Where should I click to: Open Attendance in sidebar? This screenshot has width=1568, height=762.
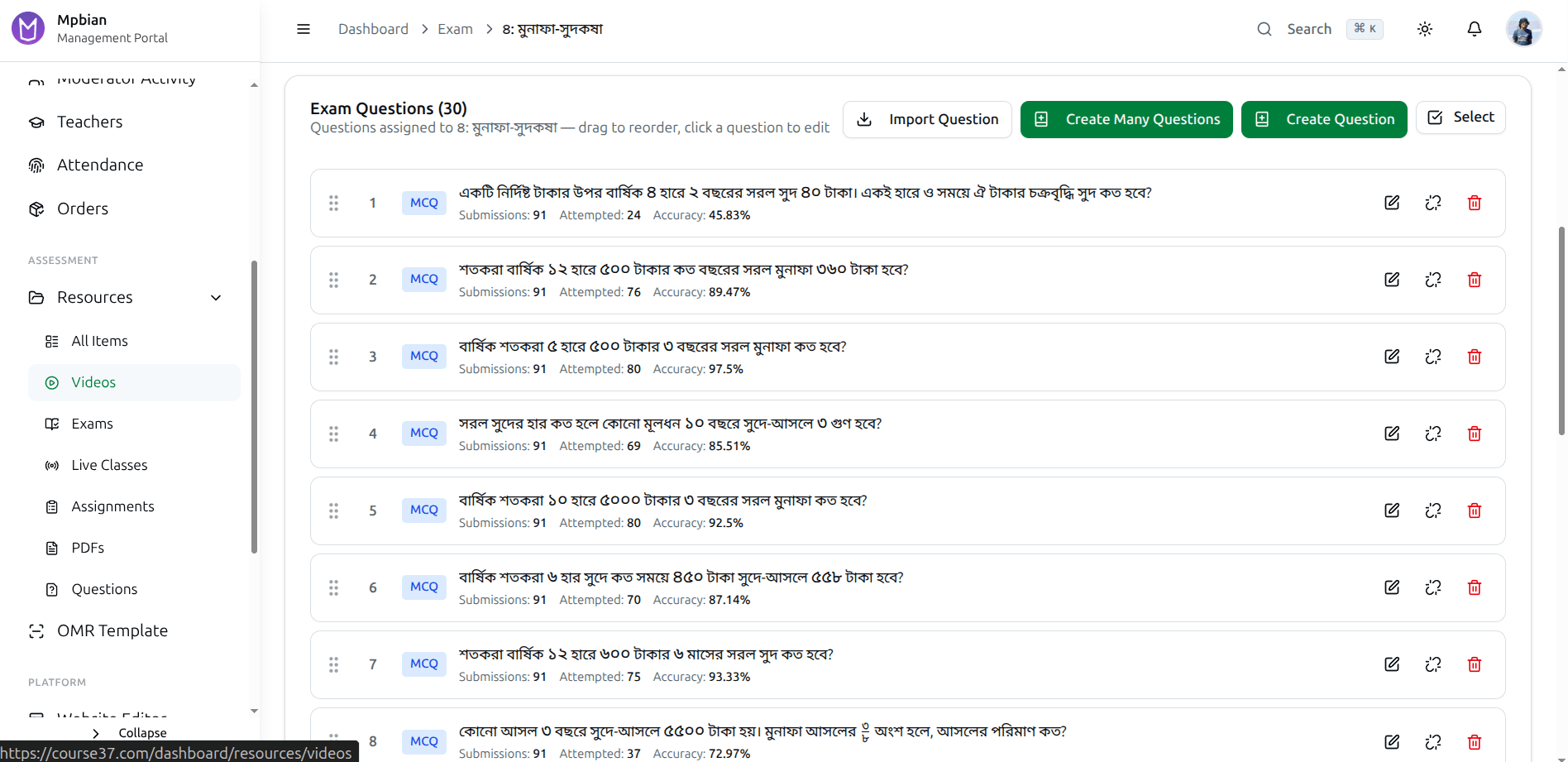point(134,165)
